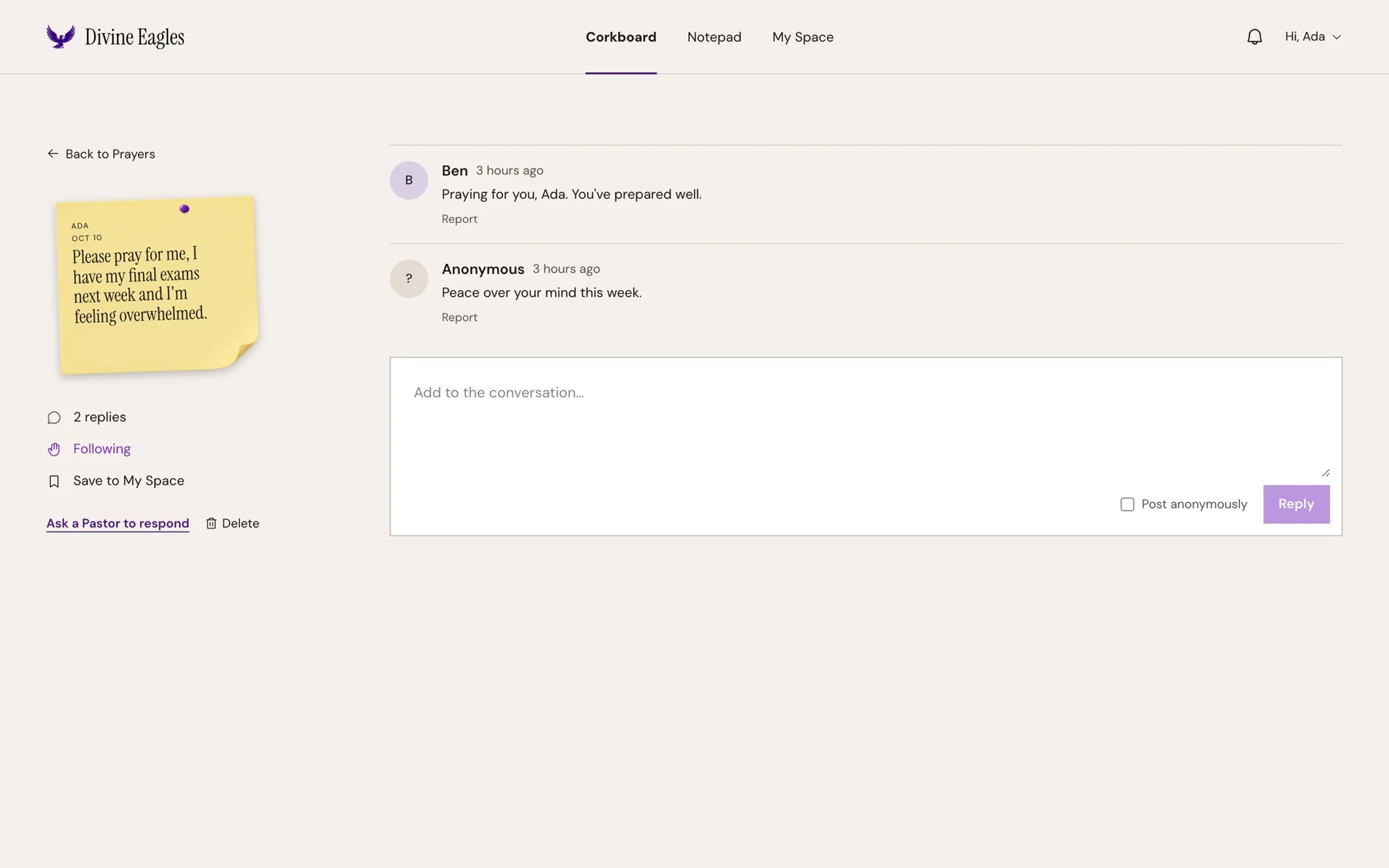Click the "Post anonymously" label text
Screen dimensions: 1389x868
(1194, 504)
